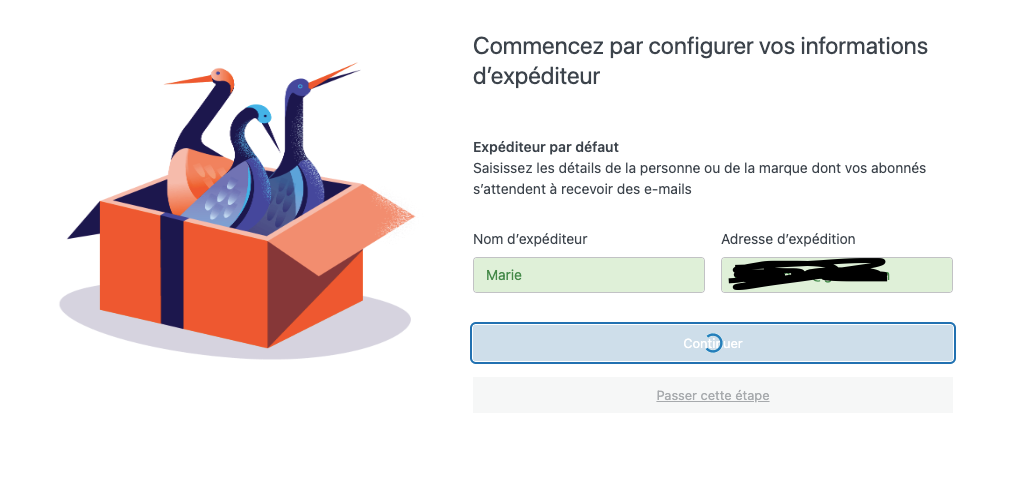Click the Nom d'expéditeur field containing Marie
The image size is (1023, 485).
[x=588, y=275]
